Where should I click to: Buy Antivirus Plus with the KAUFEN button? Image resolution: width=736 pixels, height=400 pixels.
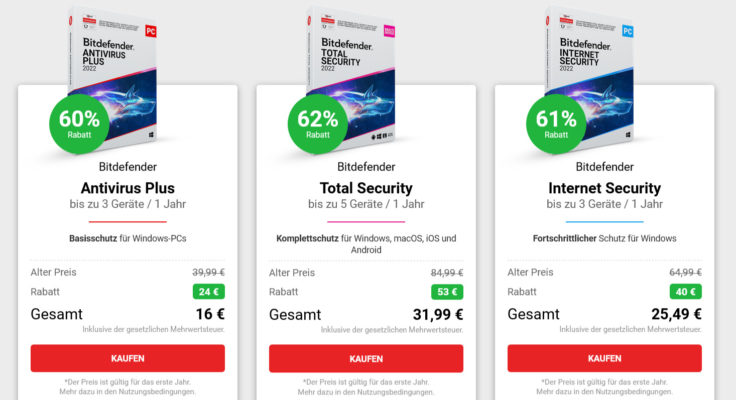(128, 358)
